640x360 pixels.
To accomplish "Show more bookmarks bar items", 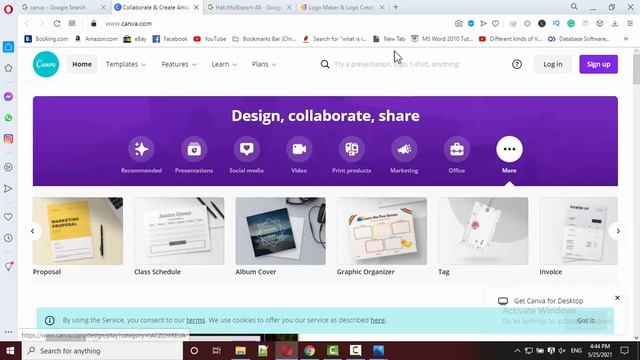I will click(626, 39).
